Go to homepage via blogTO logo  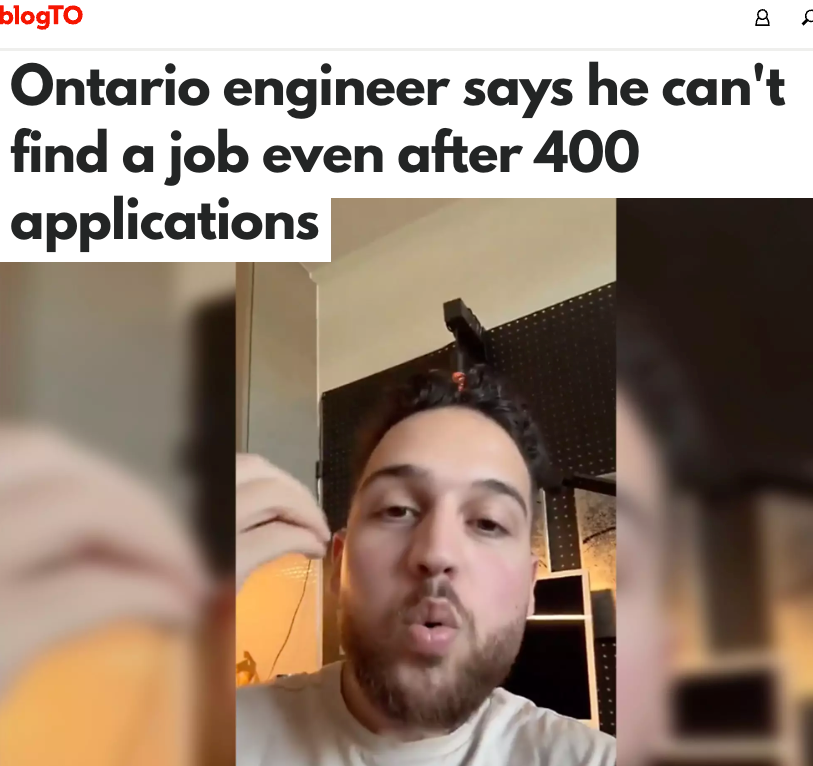[x=41, y=16]
